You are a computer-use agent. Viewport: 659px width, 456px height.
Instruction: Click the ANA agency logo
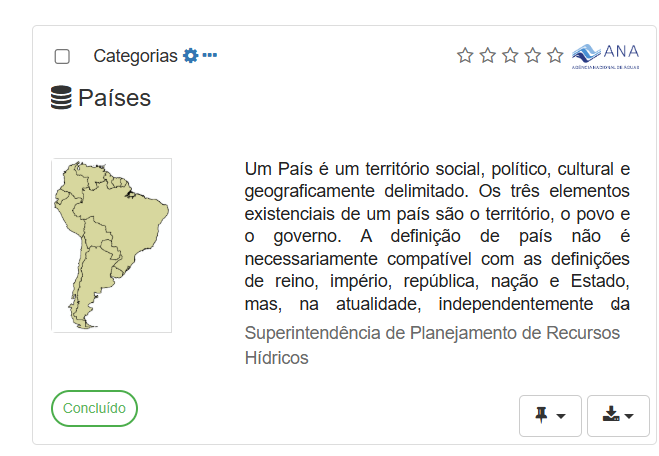[x=605, y=56]
